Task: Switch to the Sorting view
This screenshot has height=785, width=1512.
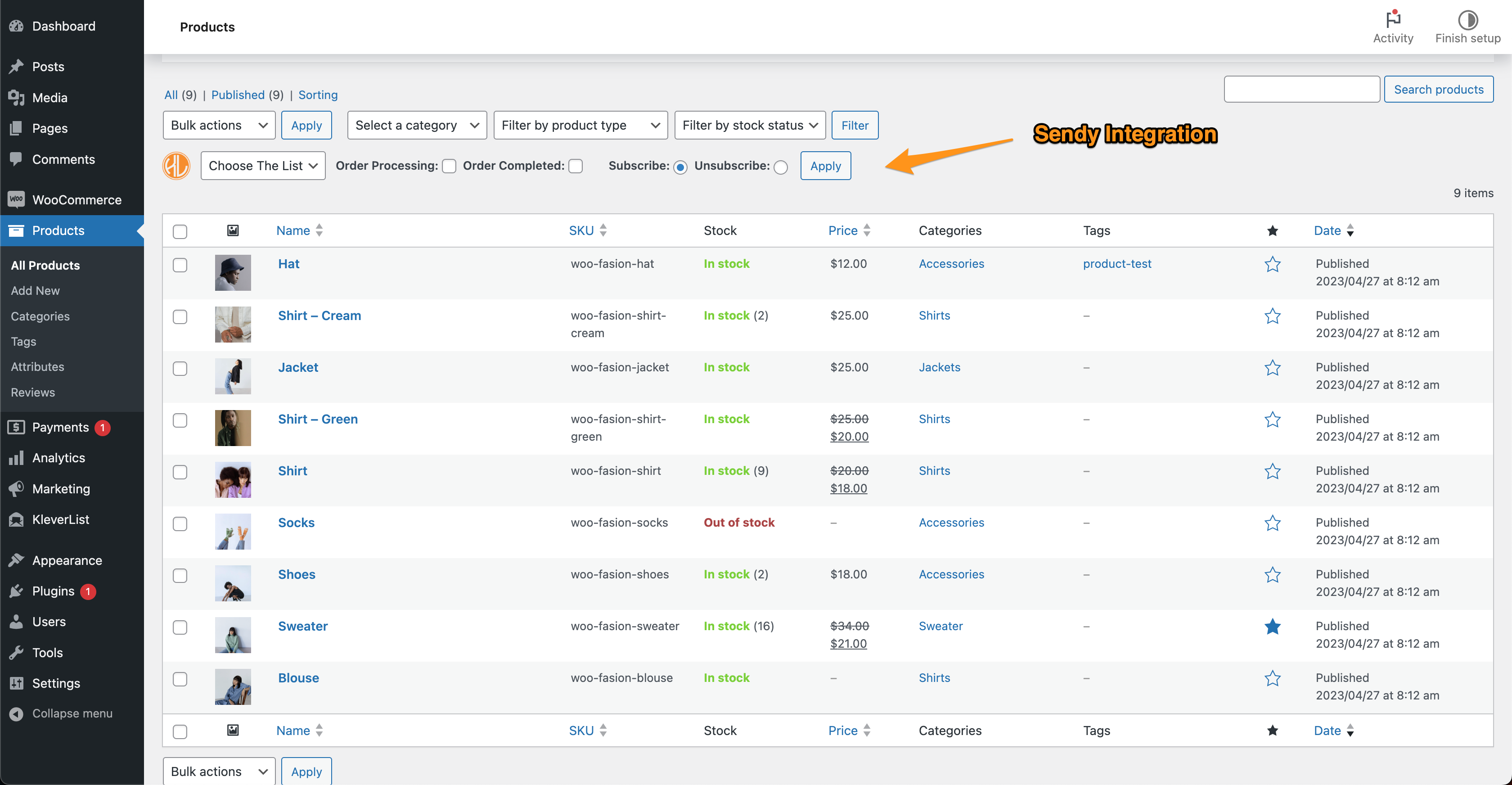Action: 318,95
